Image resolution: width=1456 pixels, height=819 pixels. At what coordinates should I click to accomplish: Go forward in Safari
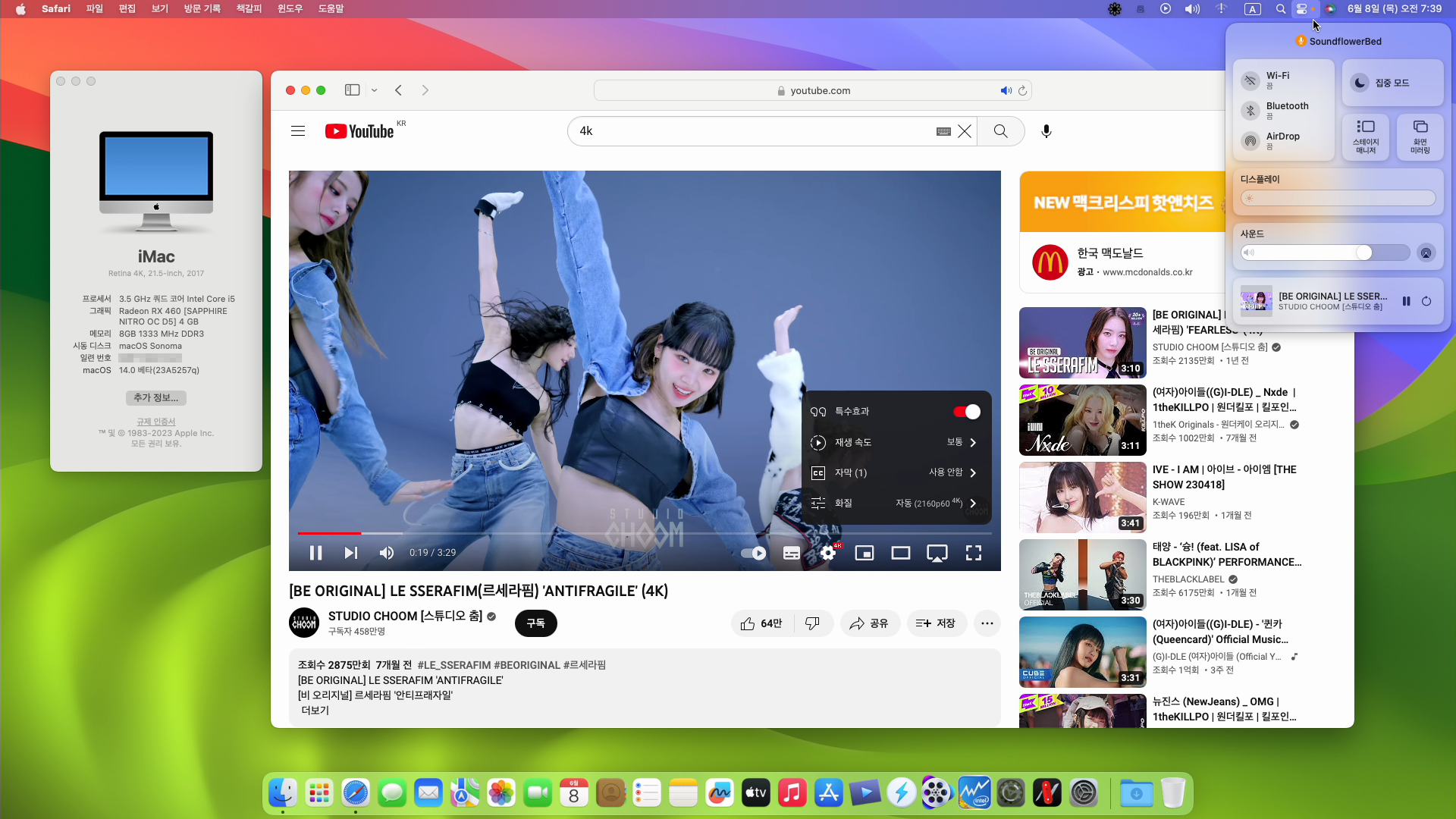click(x=425, y=90)
